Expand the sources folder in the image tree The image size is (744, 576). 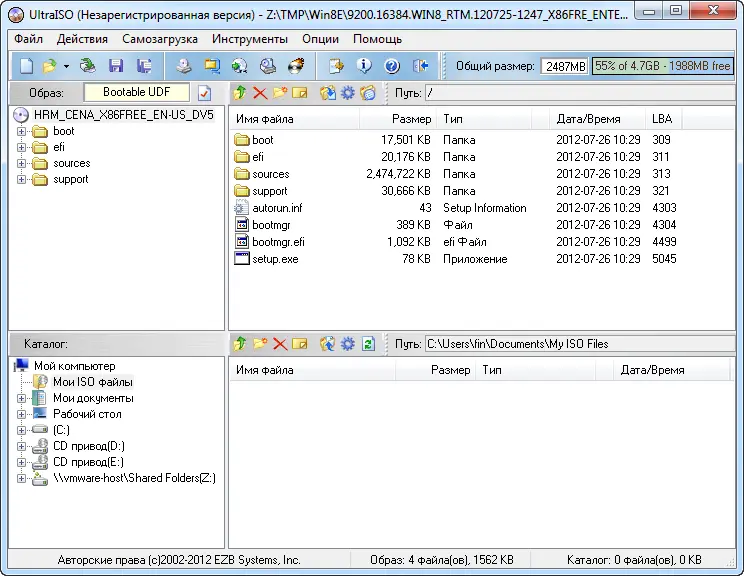pyautogui.click(x=21, y=164)
